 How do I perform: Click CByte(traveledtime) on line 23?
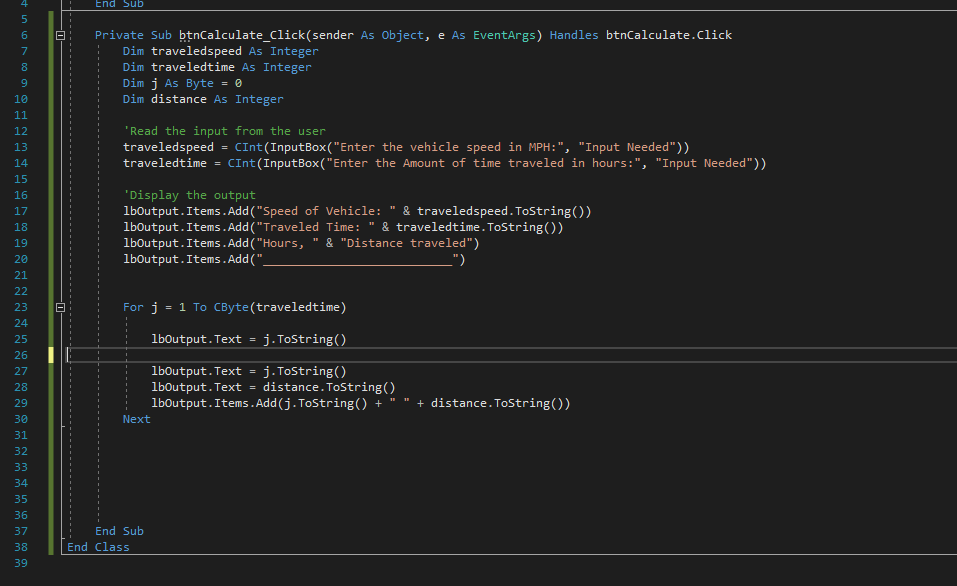coord(280,307)
